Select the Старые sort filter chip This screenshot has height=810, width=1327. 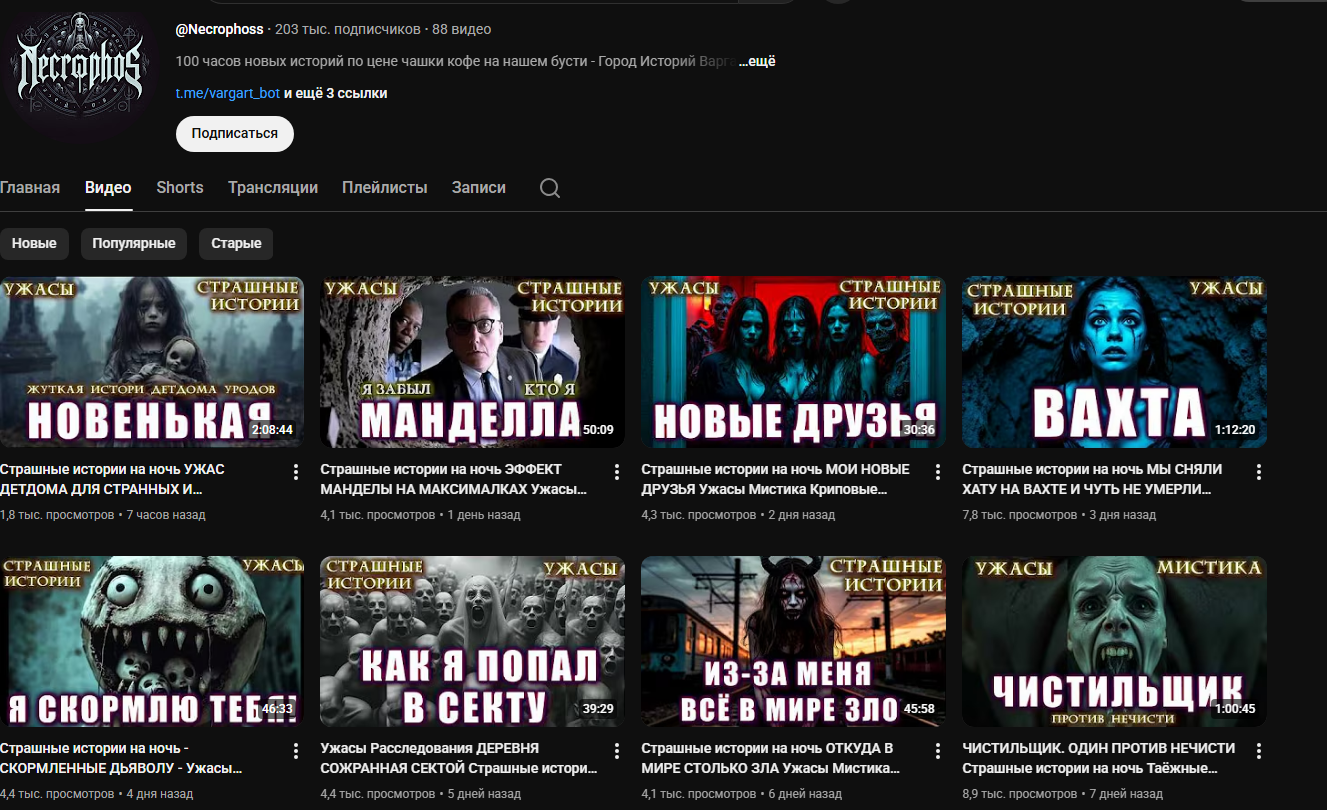[236, 243]
